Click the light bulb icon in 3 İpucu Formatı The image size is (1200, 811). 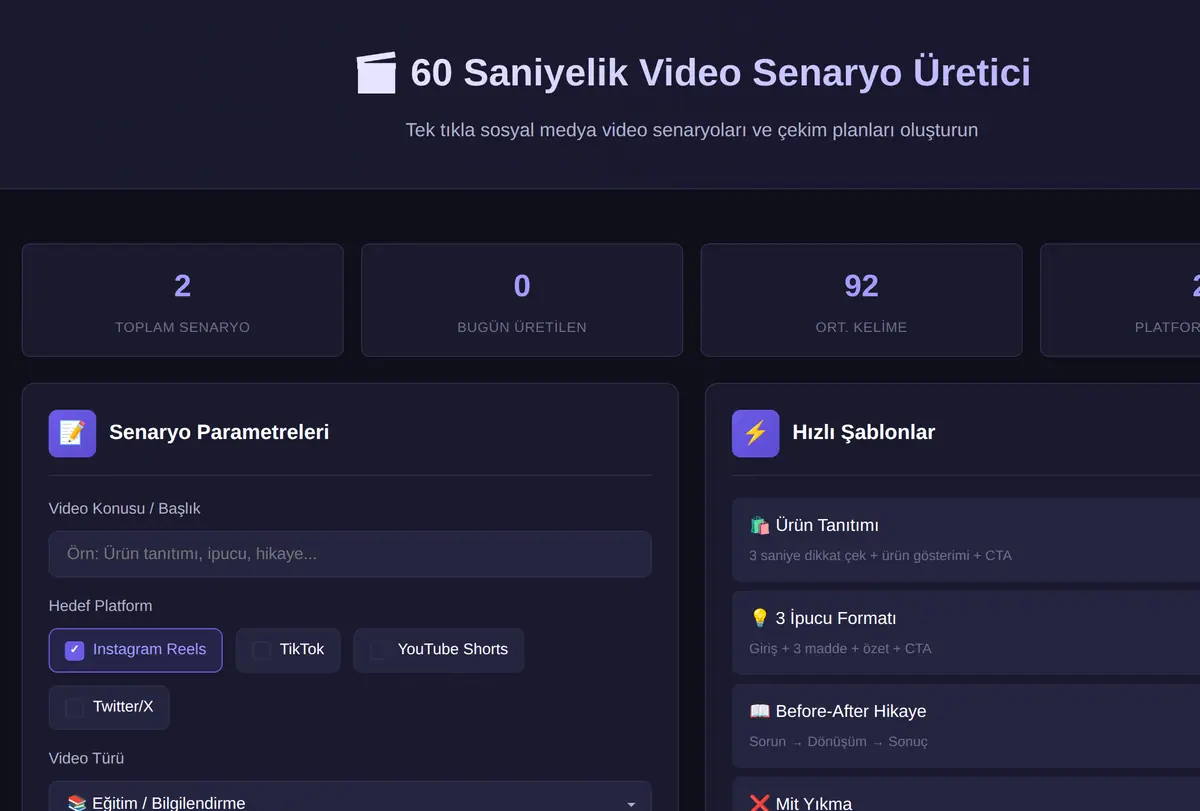760,618
